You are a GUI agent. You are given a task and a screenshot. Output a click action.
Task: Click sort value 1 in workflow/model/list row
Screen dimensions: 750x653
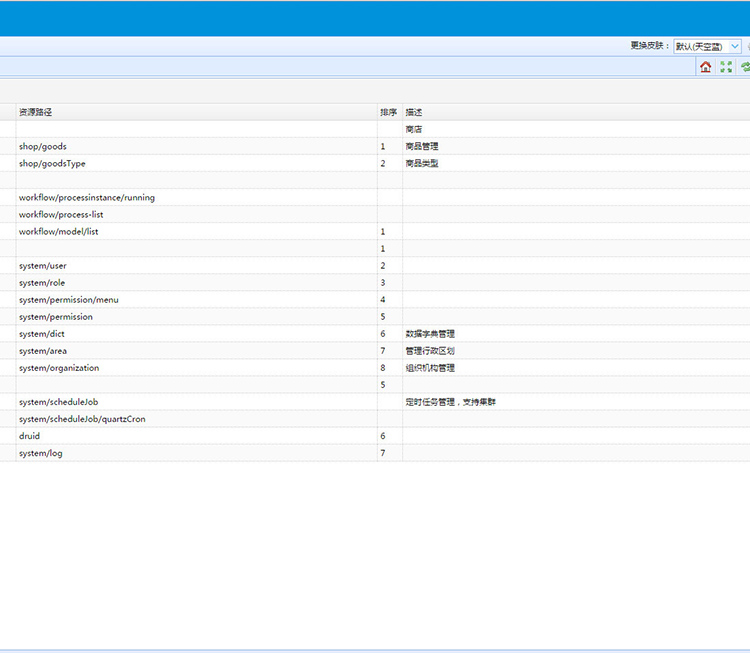point(383,232)
